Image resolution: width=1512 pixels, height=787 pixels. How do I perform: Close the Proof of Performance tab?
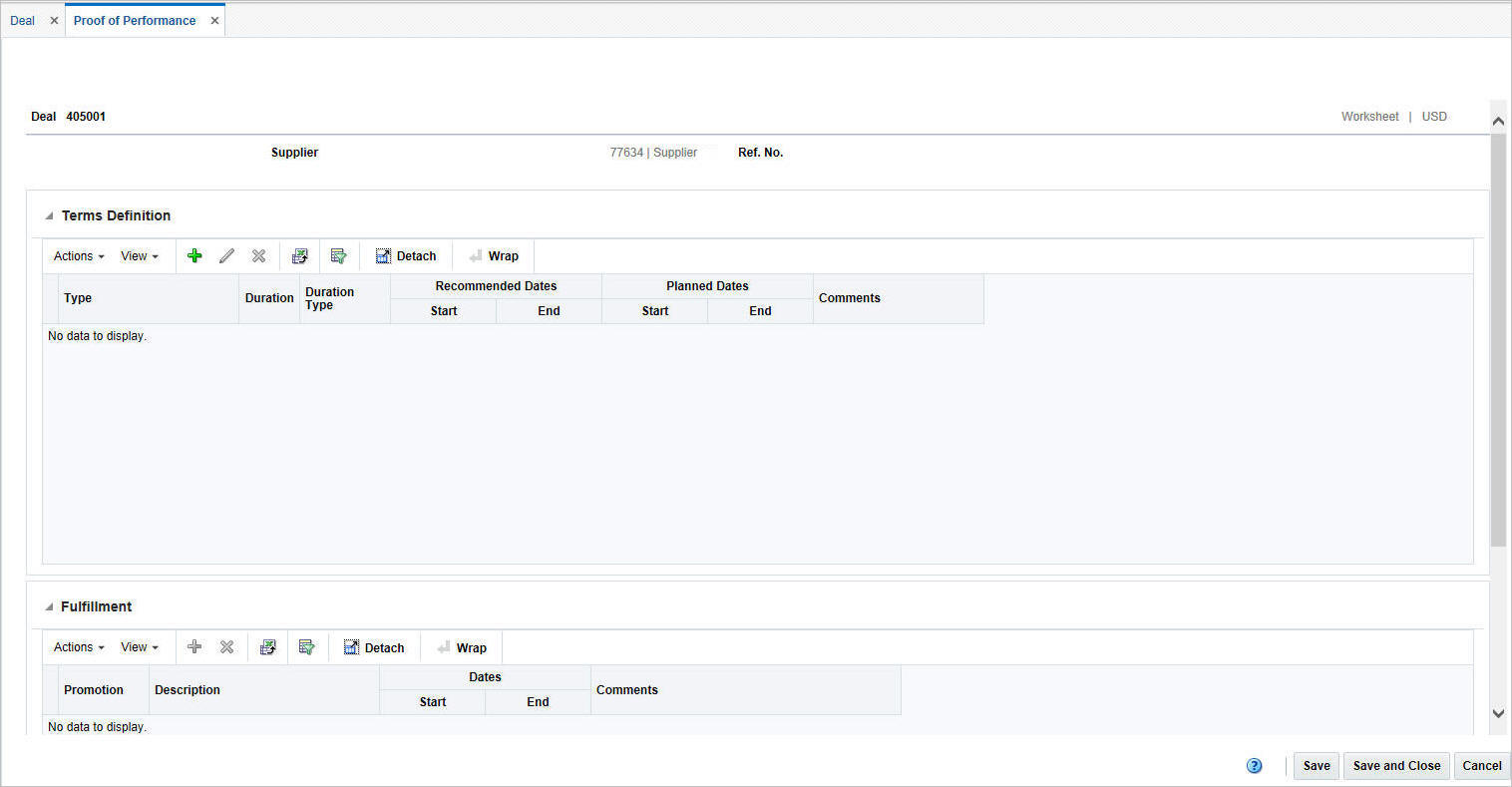(214, 20)
